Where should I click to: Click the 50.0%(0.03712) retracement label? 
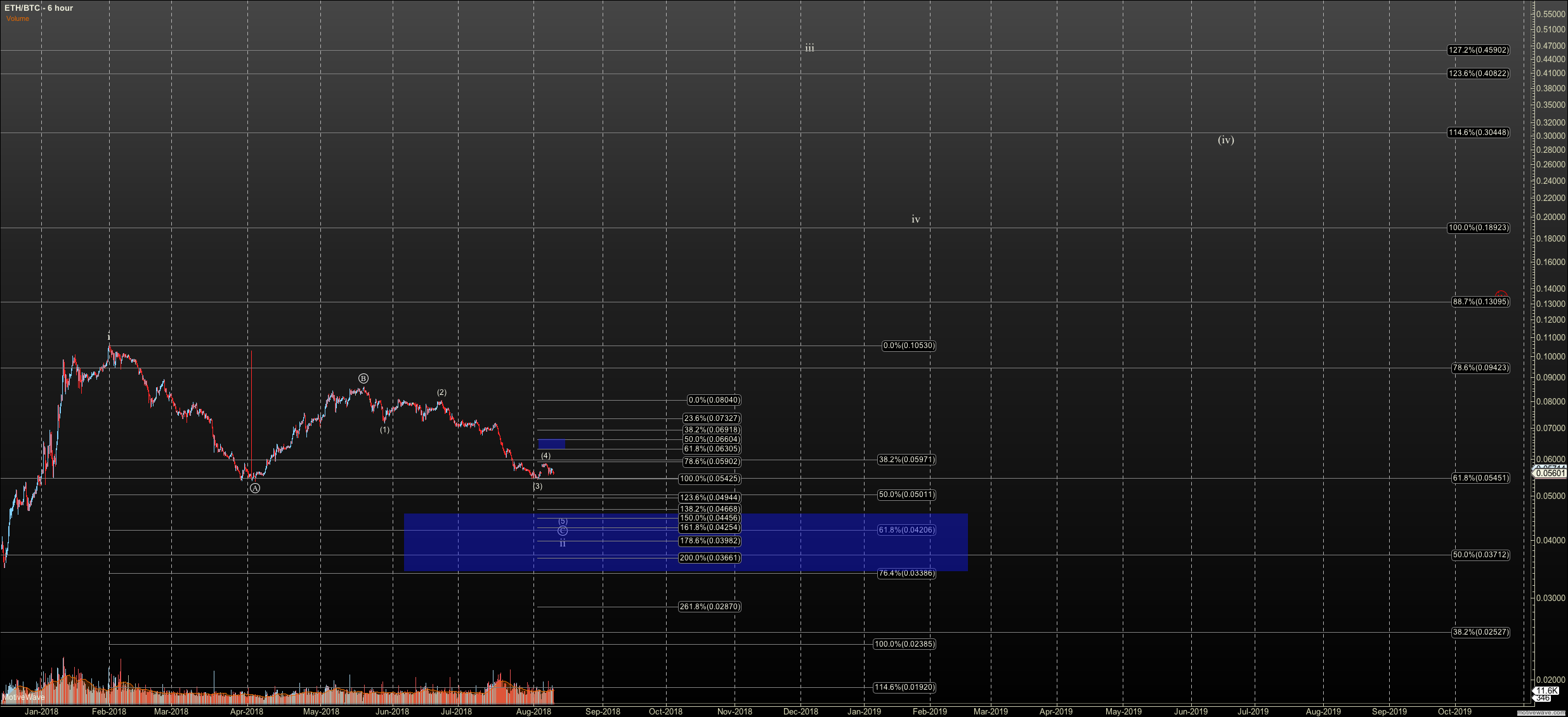click(x=1480, y=555)
